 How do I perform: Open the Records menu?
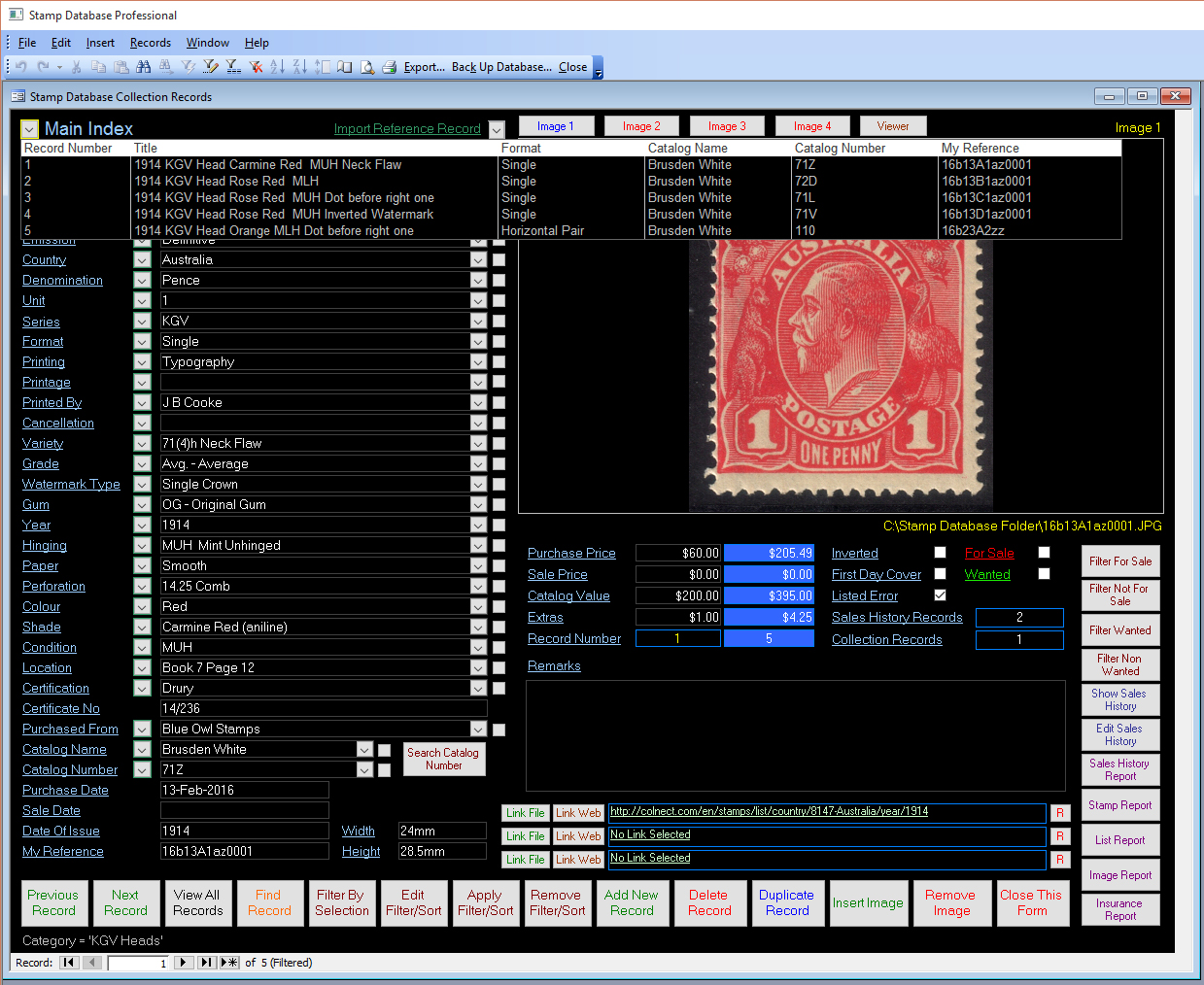[151, 43]
